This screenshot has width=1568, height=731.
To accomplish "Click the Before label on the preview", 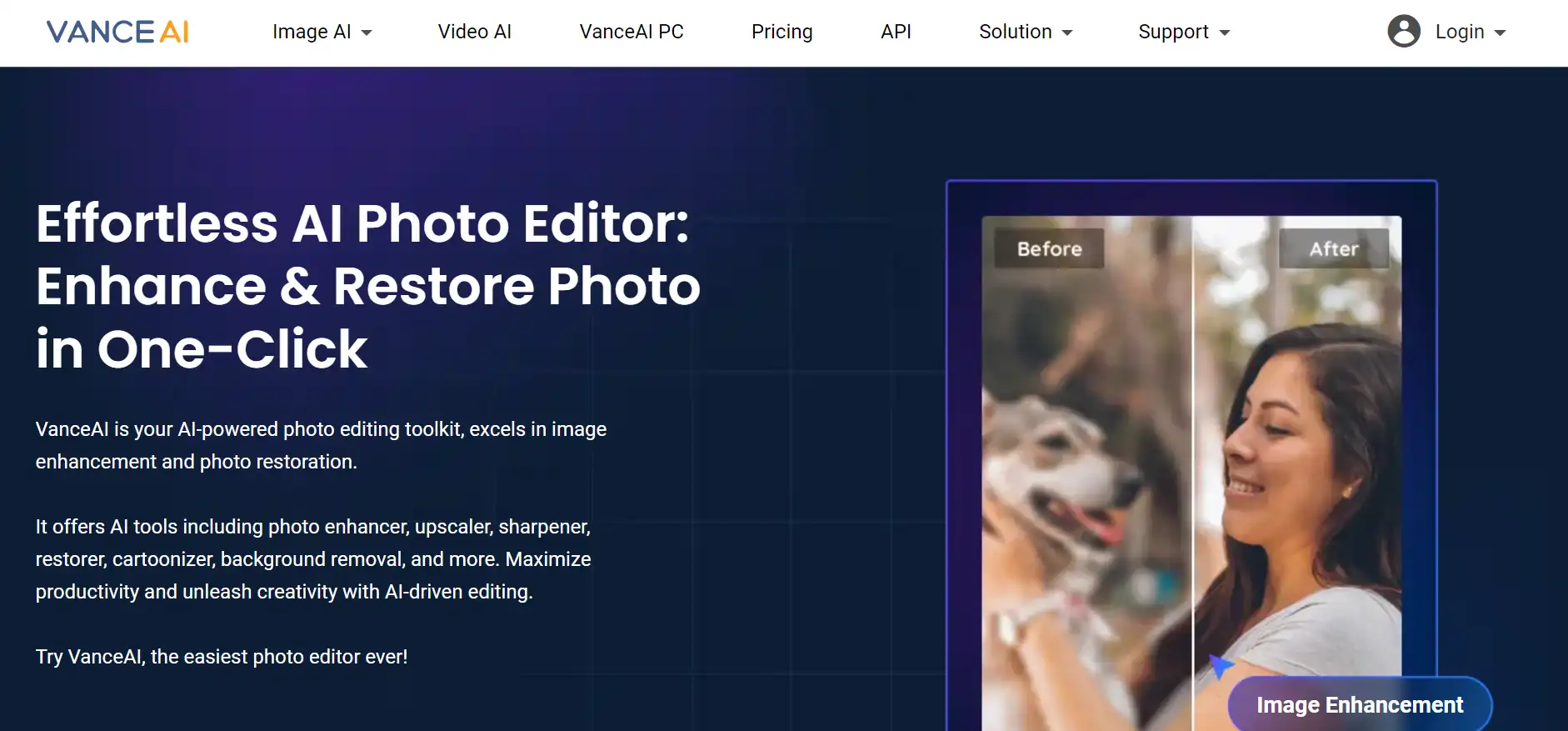I will pyautogui.click(x=1049, y=248).
